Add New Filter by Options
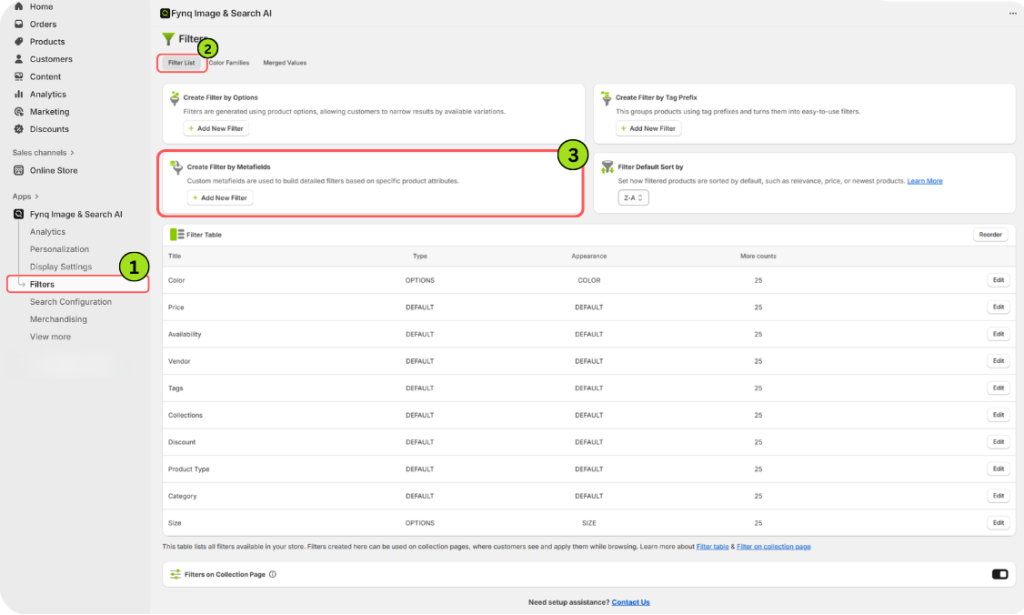The width and height of the screenshot is (1024, 615). (x=216, y=129)
